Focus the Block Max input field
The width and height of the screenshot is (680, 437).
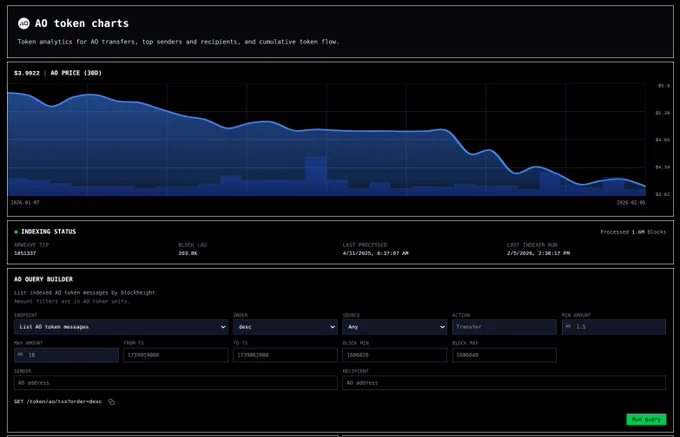[504, 355]
